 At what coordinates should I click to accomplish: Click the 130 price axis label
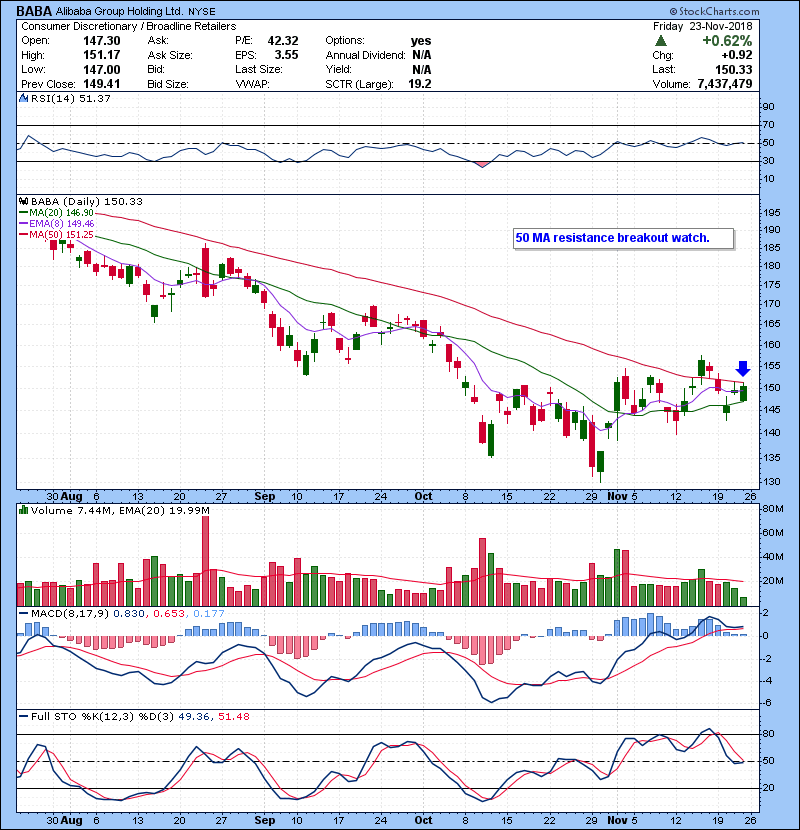point(772,482)
